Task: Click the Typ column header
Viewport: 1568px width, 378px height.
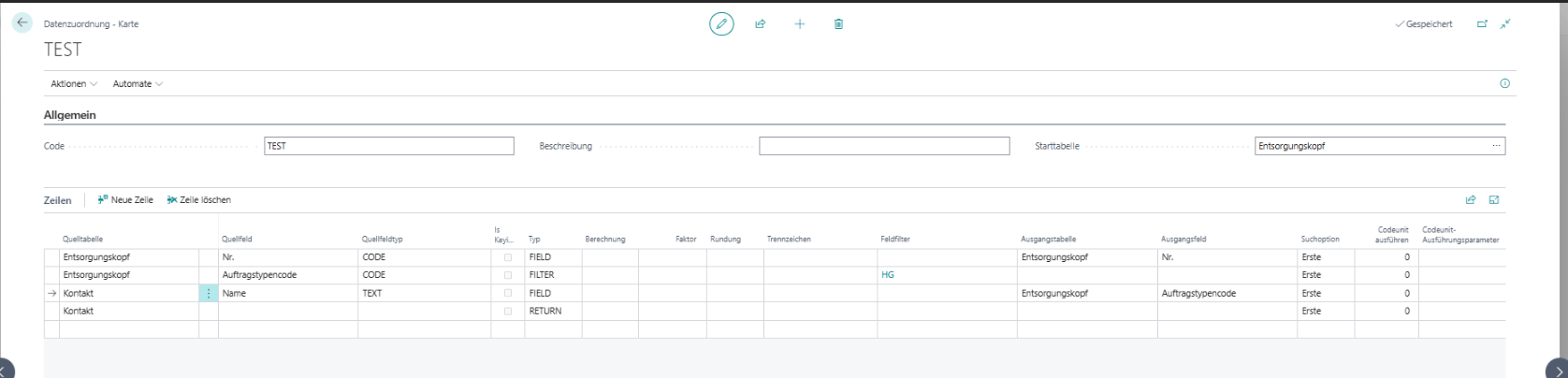Action: click(534, 240)
